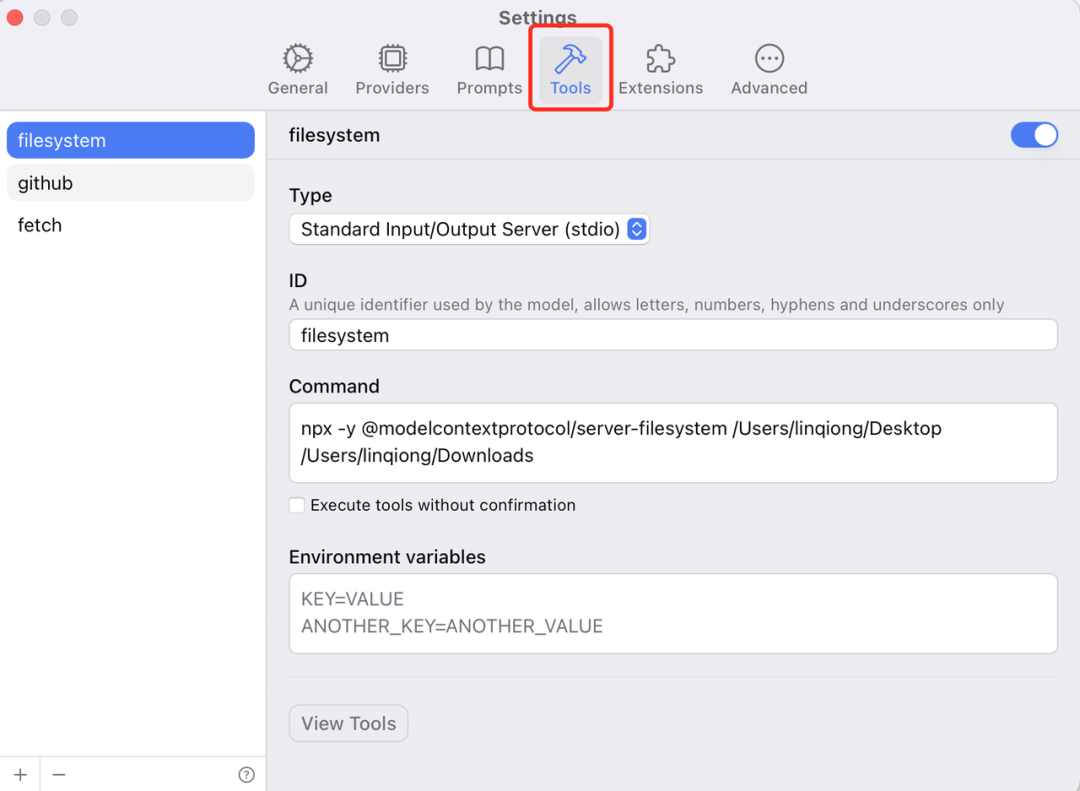The image size is (1080, 791).
Task: Click the ID text field
Action: pos(672,335)
